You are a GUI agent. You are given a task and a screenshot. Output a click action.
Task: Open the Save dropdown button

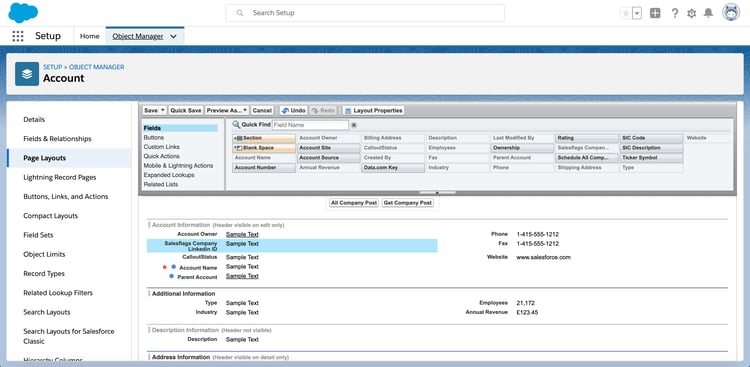click(154, 111)
